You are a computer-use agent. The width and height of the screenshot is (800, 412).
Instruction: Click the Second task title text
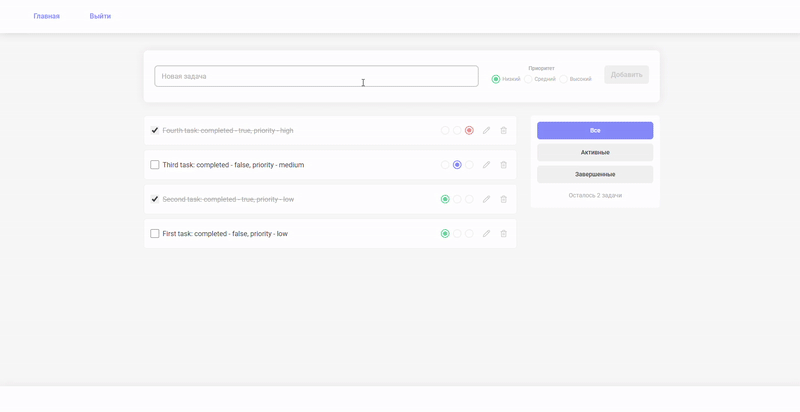228,199
